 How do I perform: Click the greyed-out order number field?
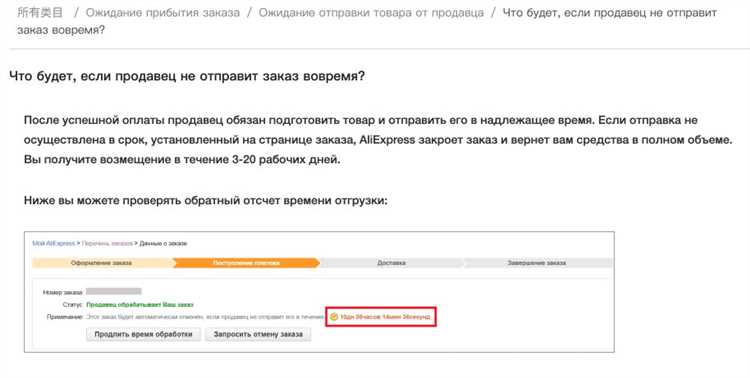click(114, 291)
